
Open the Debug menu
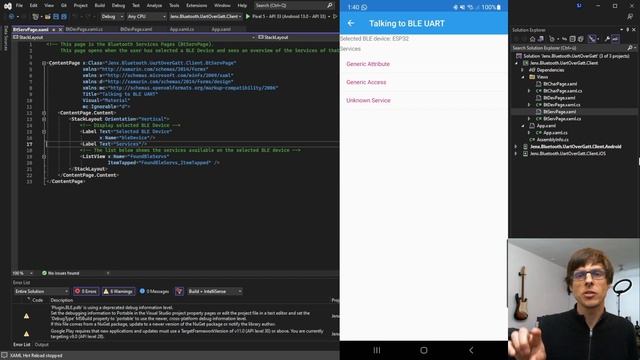pyautogui.click(x=118, y=5)
